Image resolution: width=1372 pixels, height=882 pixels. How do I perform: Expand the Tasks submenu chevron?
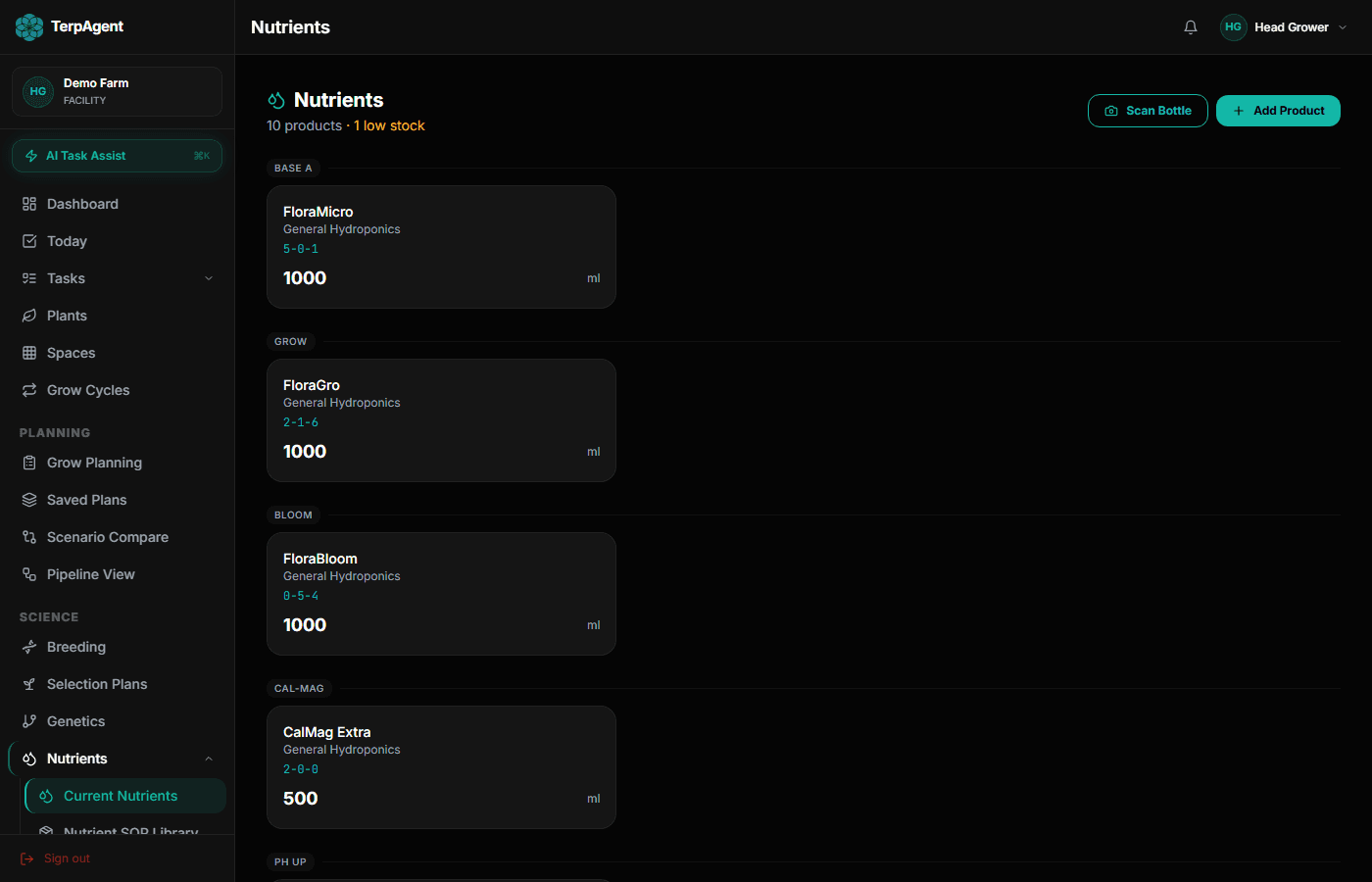coord(209,278)
